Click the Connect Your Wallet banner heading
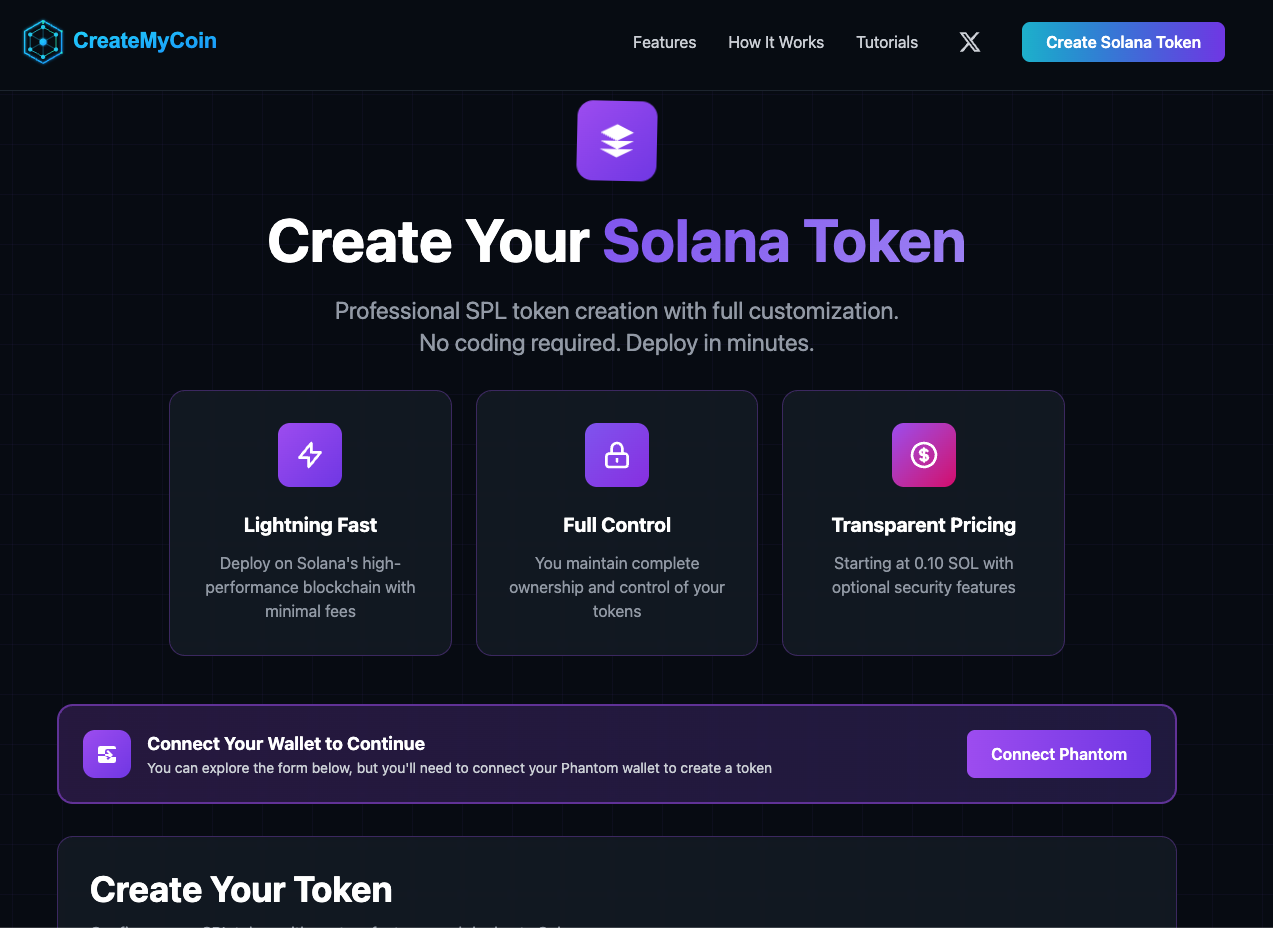1273x928 pixels. pos(286,744)
